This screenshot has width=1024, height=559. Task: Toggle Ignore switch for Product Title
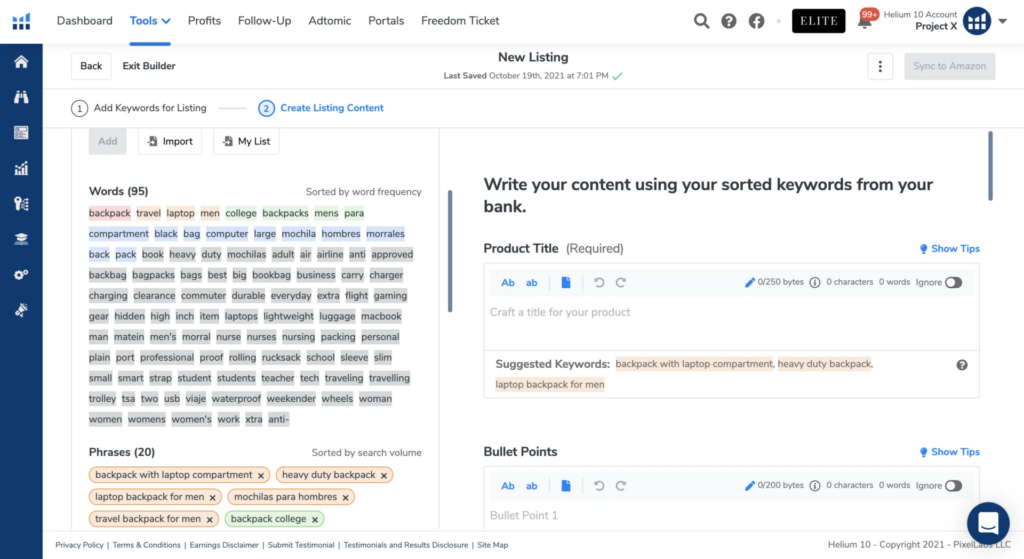click(953, 283)
